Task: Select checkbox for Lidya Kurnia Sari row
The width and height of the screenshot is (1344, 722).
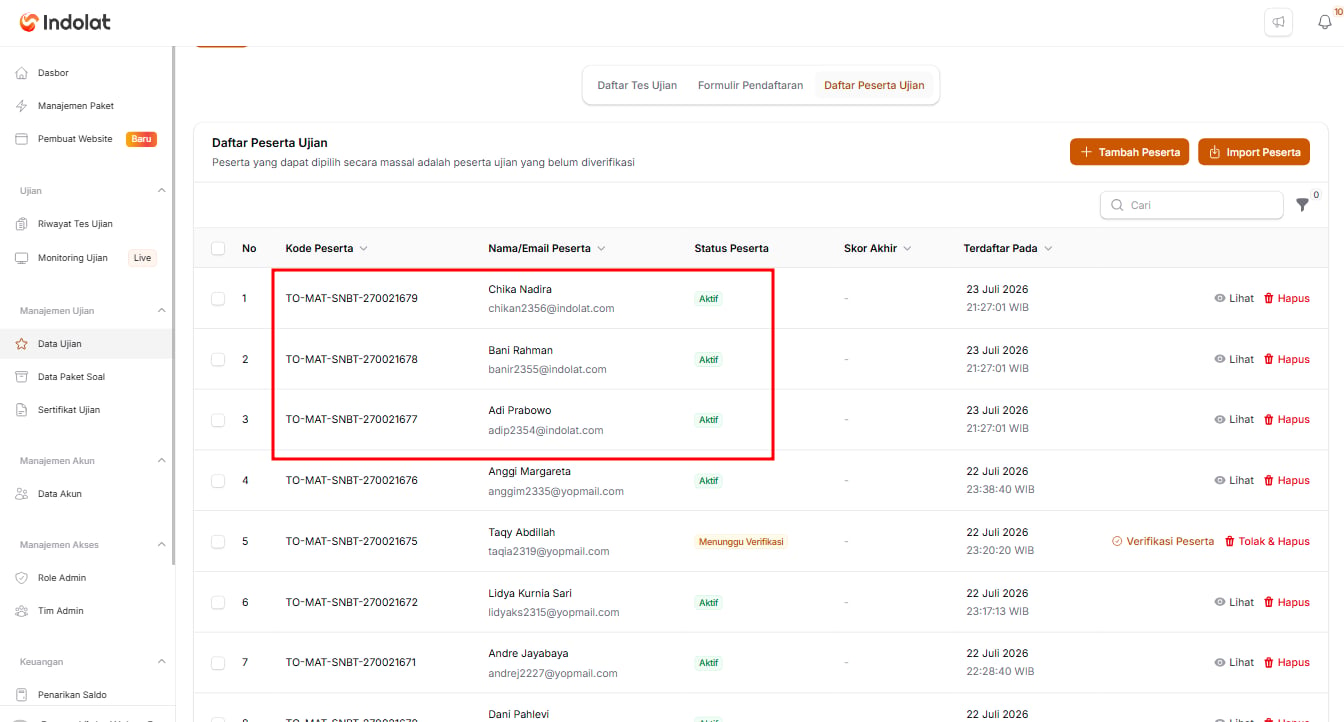Action: point(218,602)
